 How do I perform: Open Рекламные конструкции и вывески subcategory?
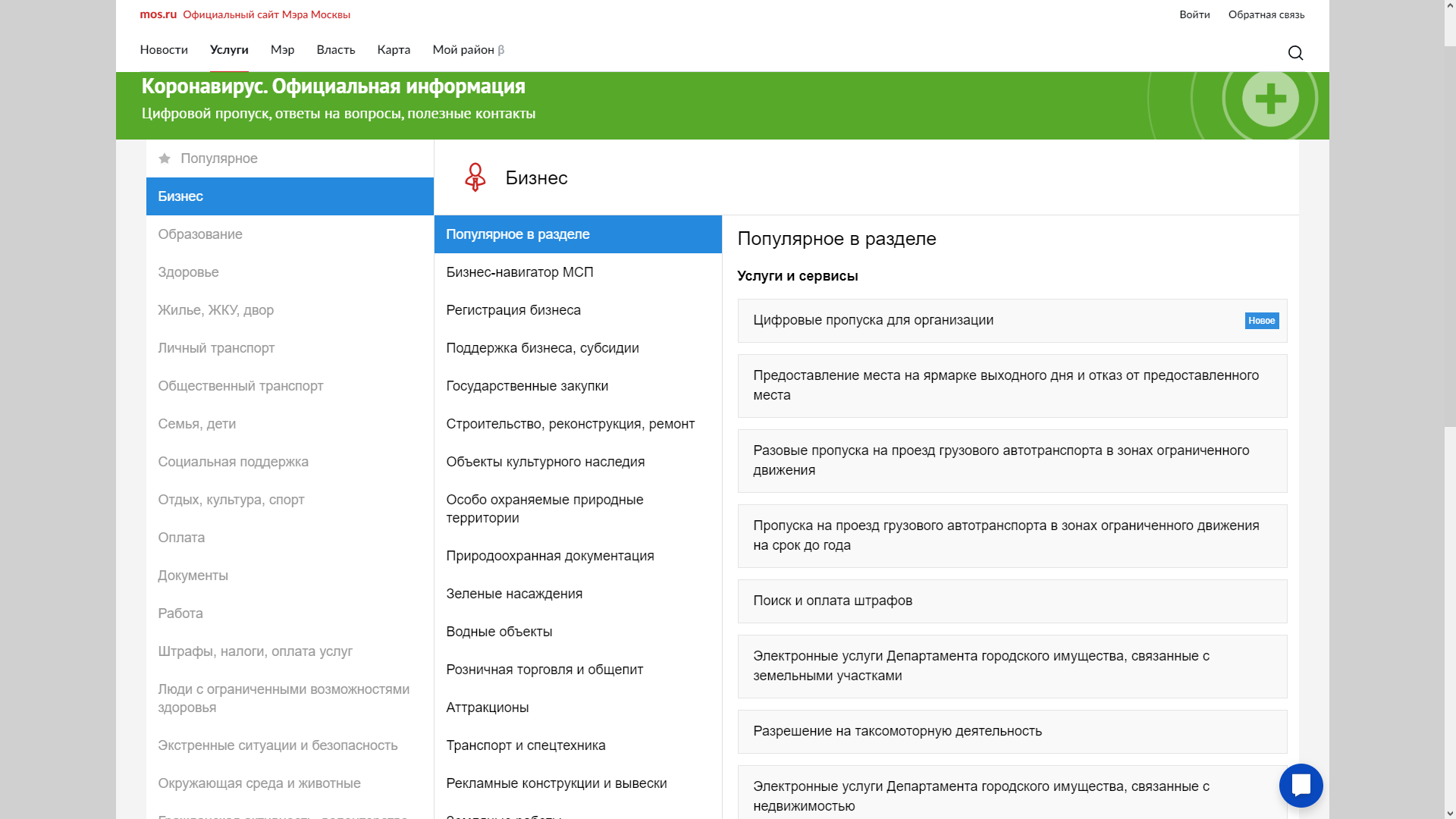[x=578, y=783]
